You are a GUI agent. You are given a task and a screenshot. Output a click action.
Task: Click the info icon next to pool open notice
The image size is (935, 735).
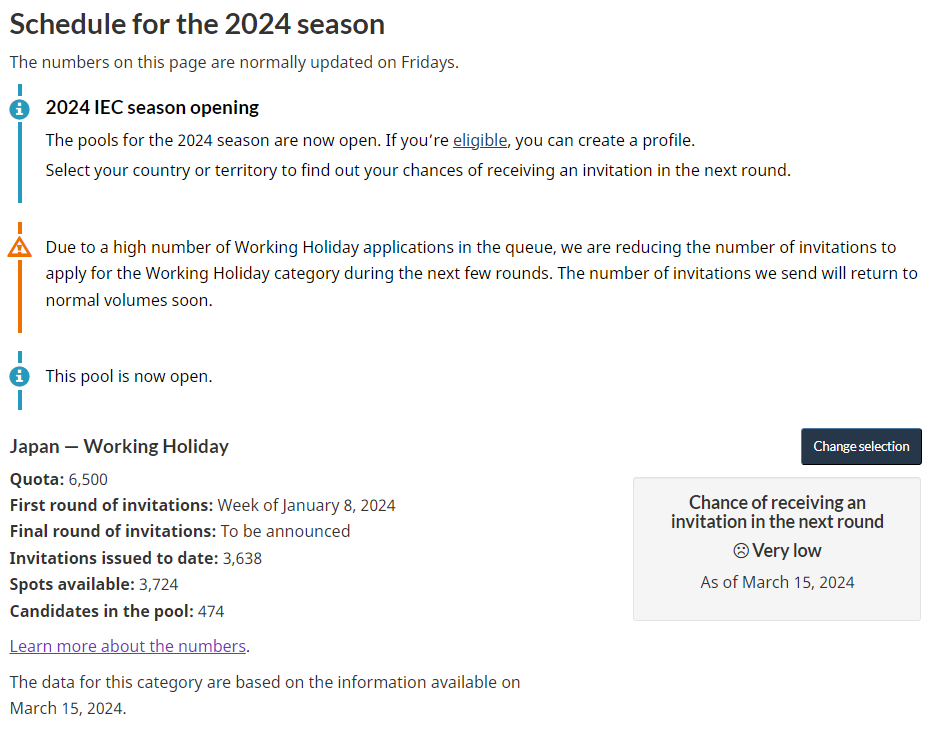point(20,377)
